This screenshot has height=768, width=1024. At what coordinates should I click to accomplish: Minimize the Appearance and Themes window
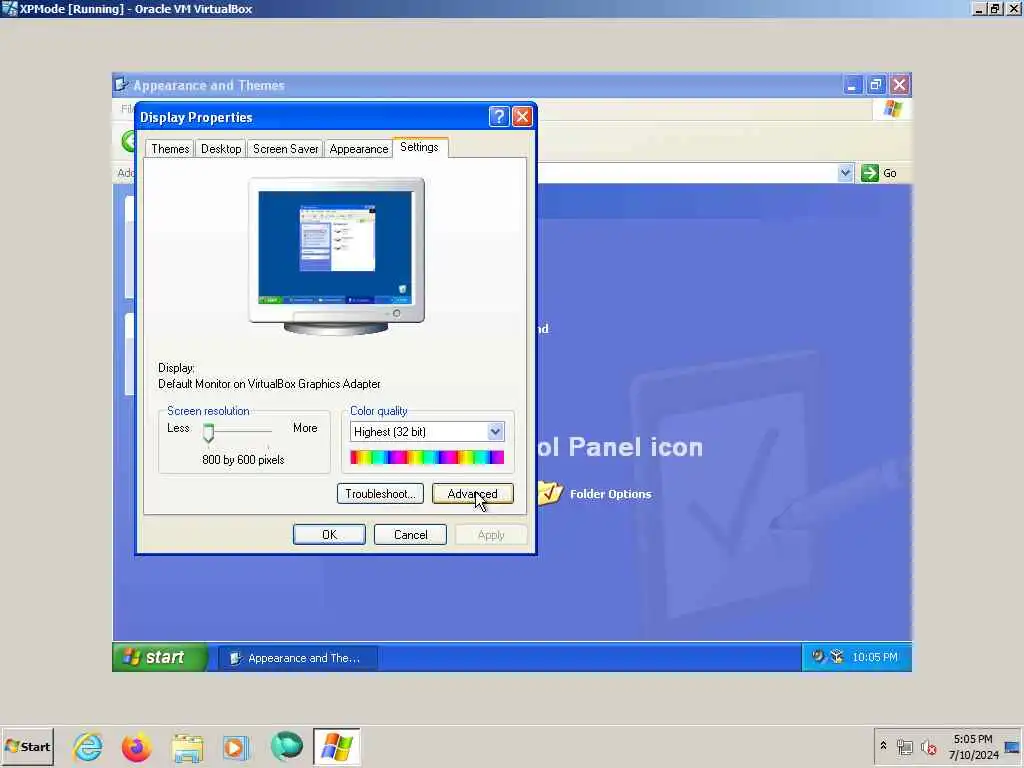pos(852,85)
